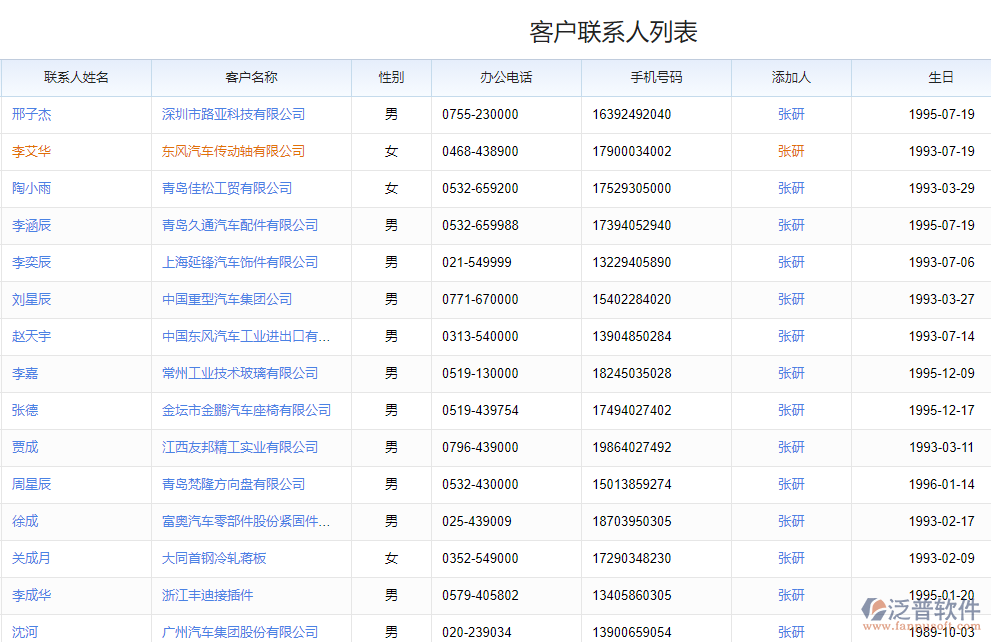Select the 生日 column header
Screen dimensions: 991x642
coord(940,78)
